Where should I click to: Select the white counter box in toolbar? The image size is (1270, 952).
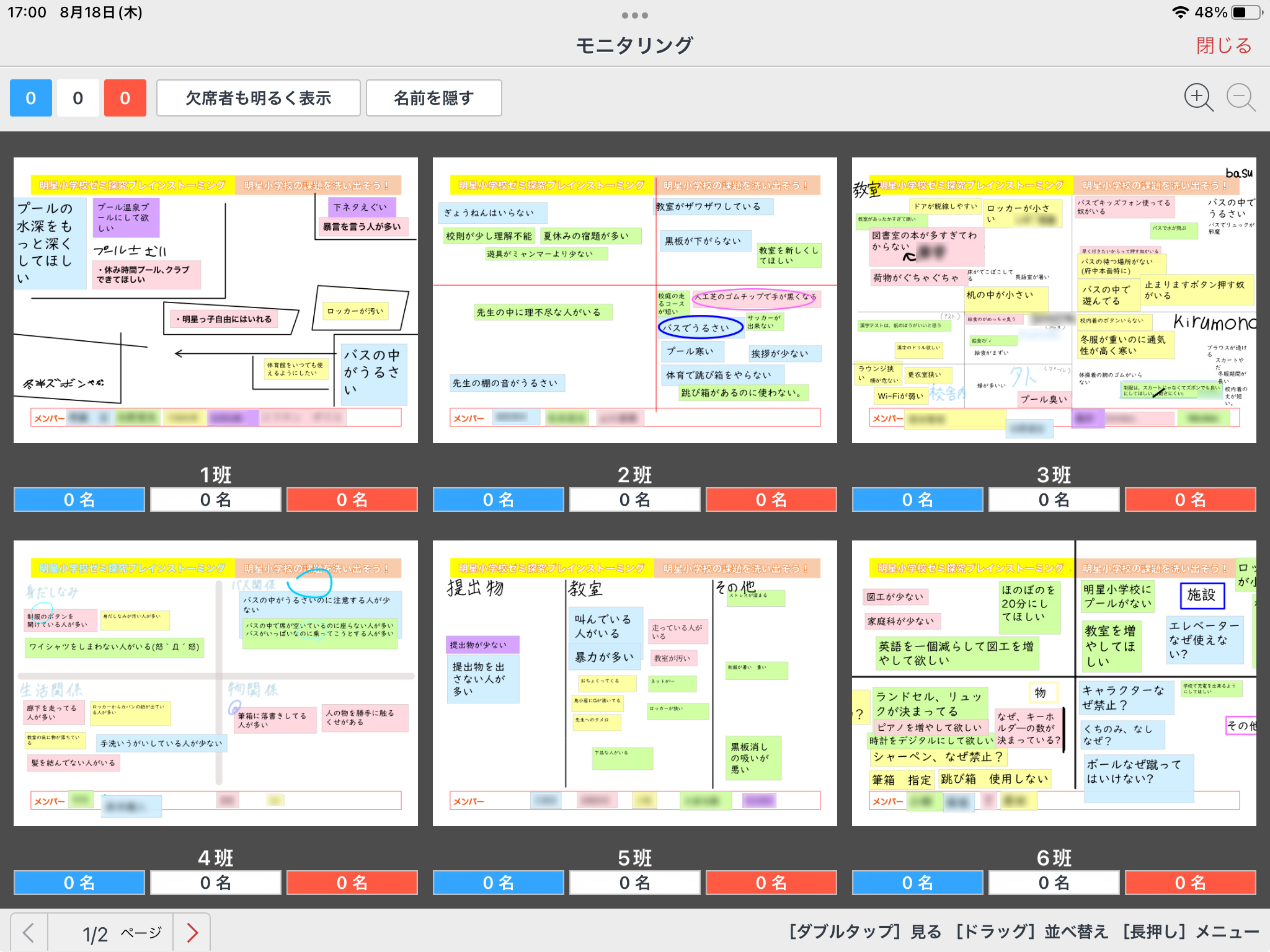tap(78, 98)
